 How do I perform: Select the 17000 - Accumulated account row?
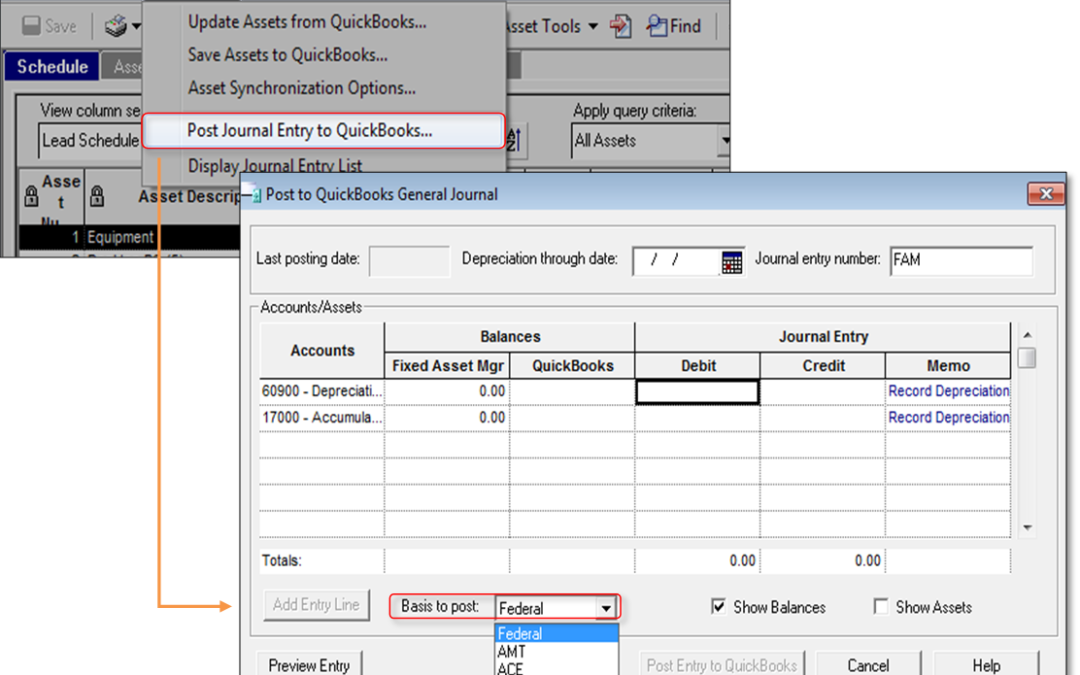click(x=322, y=417)
